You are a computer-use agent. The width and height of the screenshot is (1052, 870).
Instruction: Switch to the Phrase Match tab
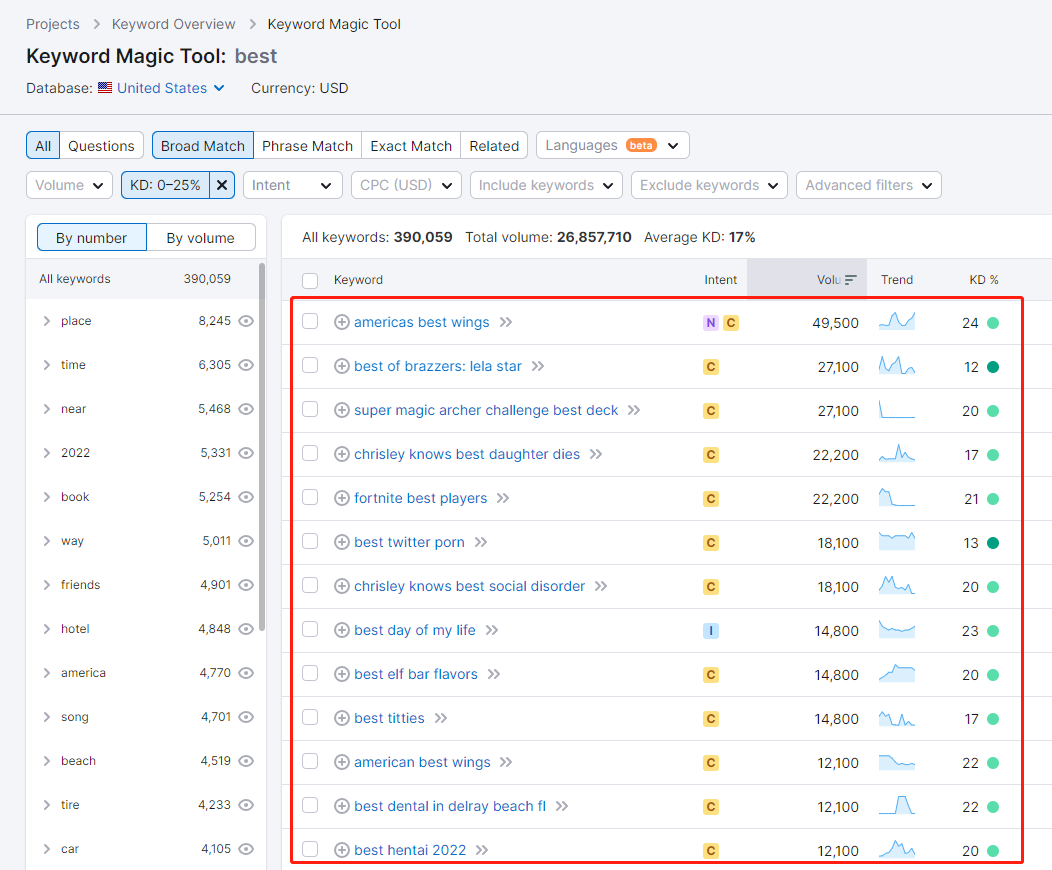(307, 146)
